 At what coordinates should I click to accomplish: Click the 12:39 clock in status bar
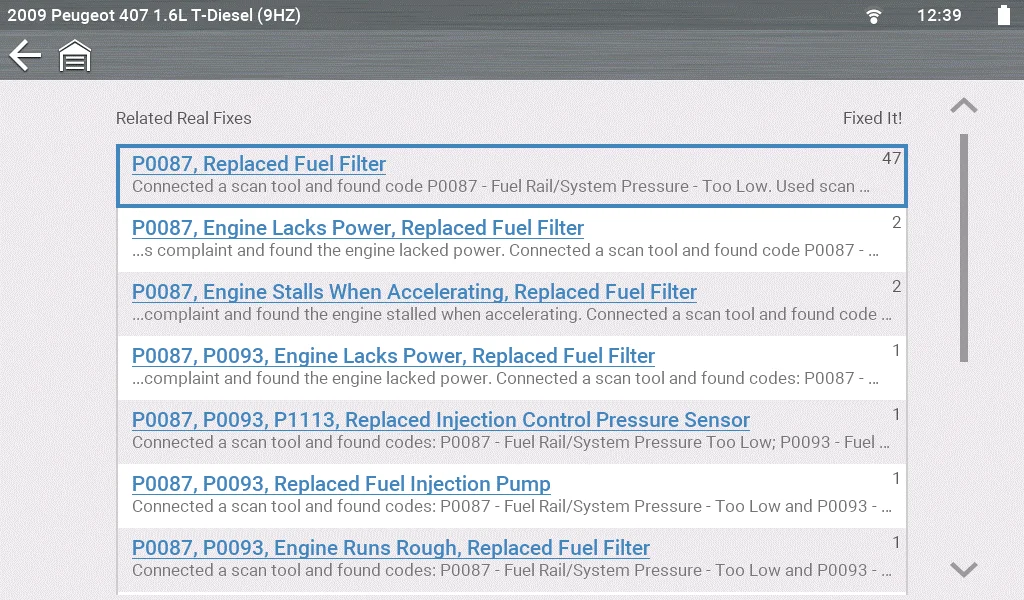pyautogui.click(x=939, y=16)
